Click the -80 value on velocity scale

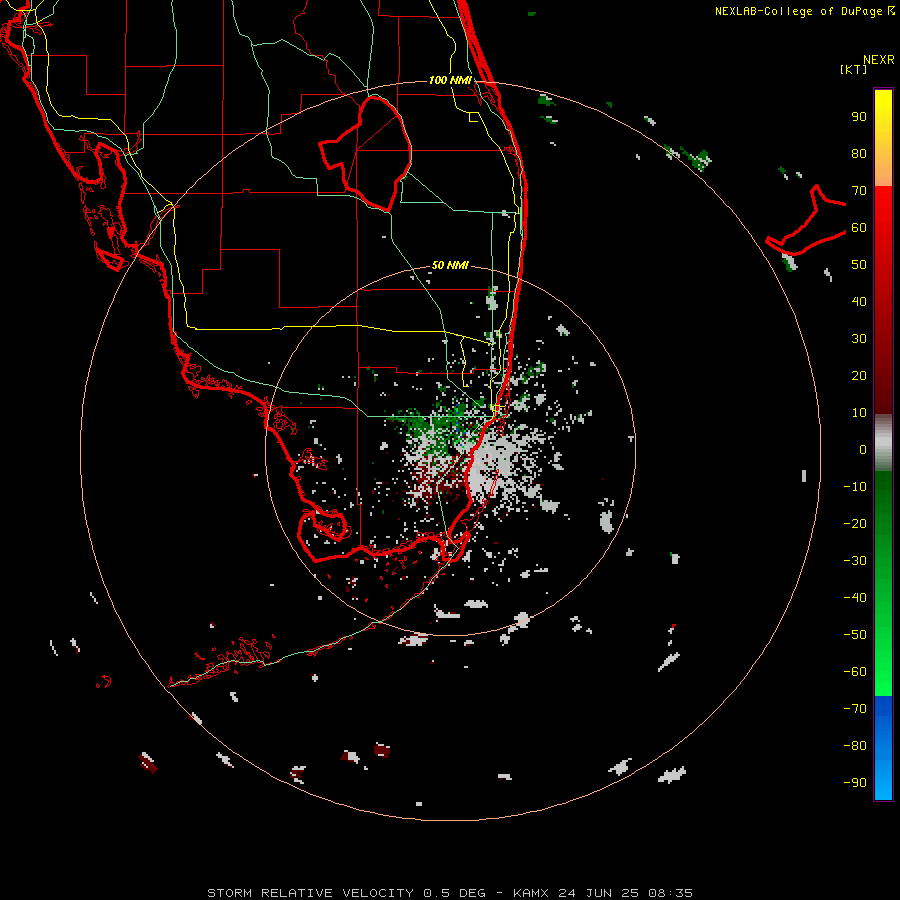point(855,746)
